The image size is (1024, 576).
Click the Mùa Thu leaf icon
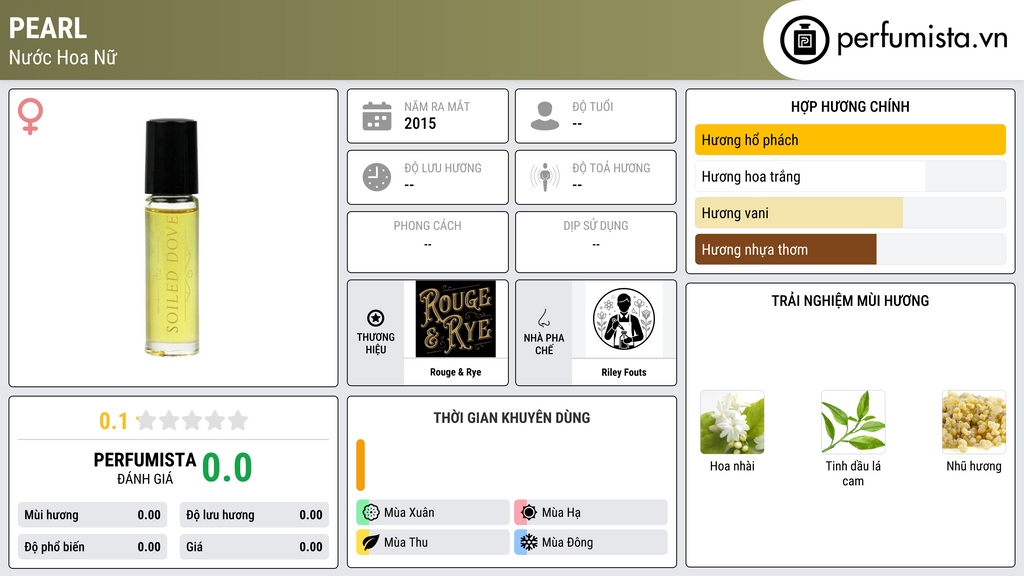point(371,542)
